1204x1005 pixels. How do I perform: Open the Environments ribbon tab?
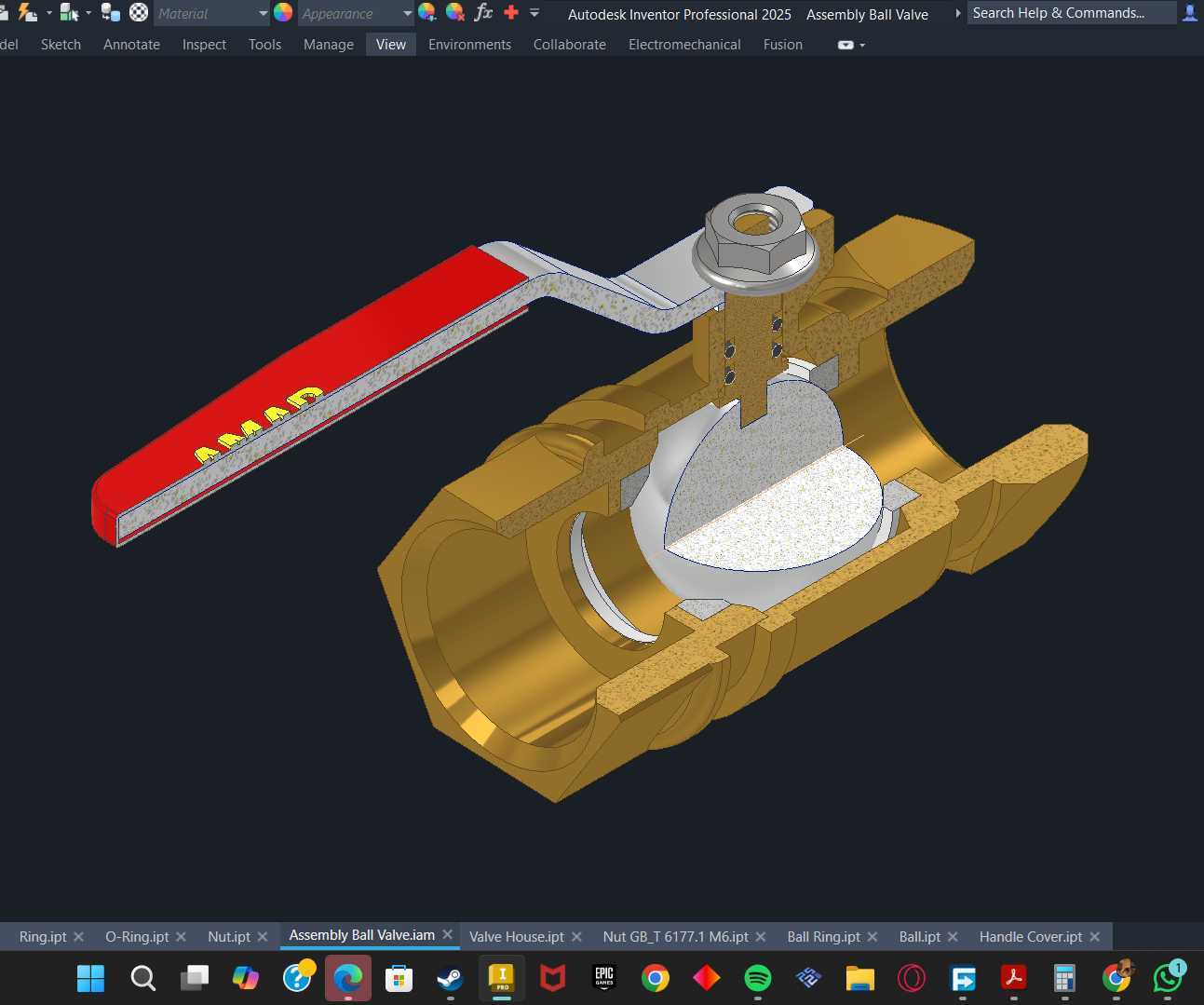click(469, 45)
